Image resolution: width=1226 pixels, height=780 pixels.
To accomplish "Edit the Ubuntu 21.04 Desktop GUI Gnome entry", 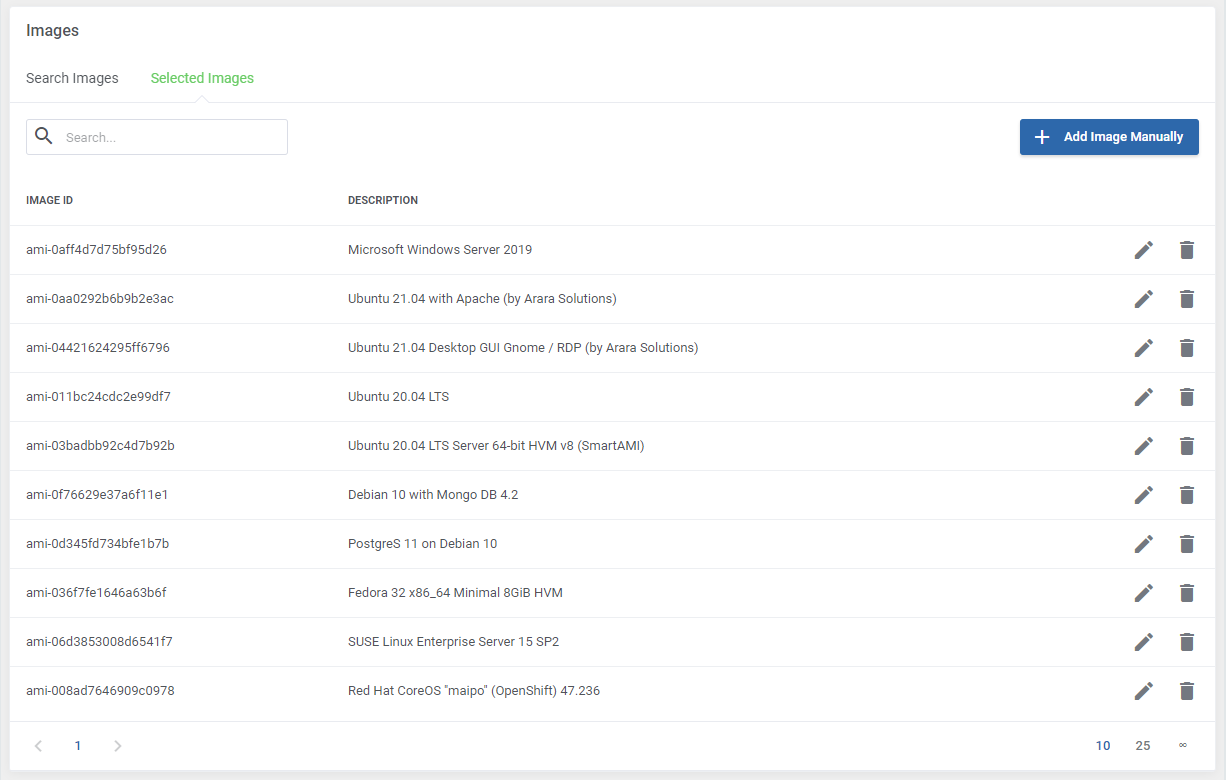I will 1144,347.
